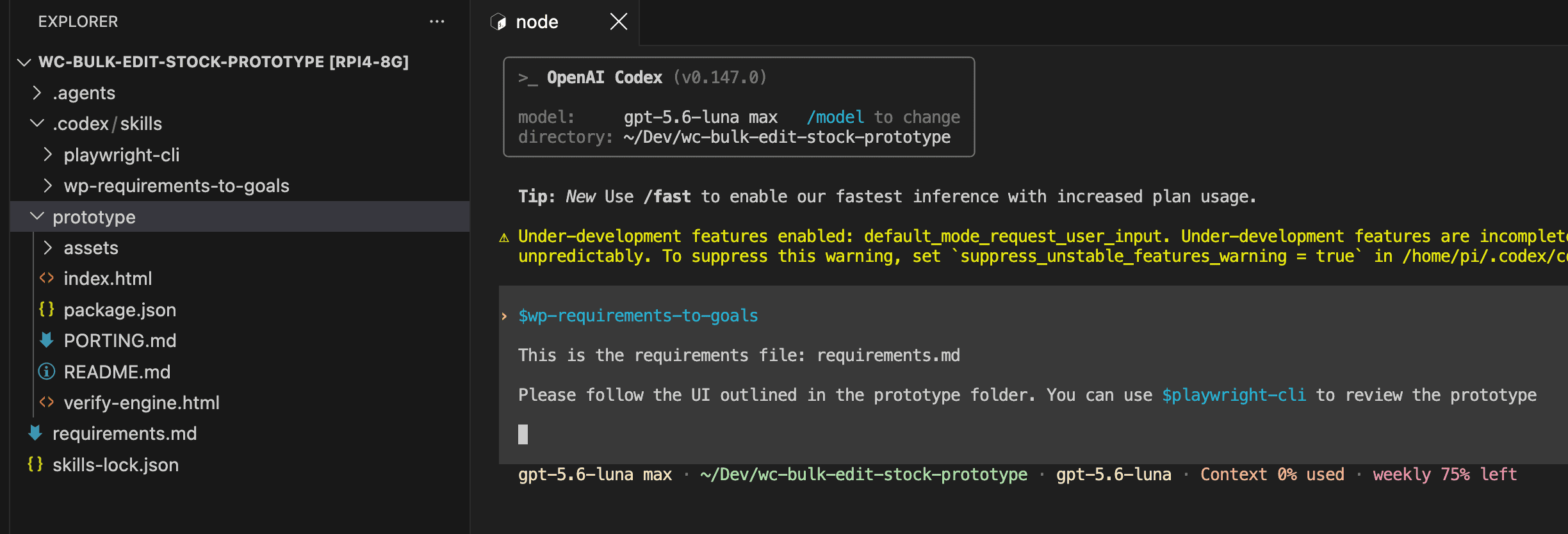Image resolution: width=1568 pixels, height=534 pixels.
Task: Click the PORTING.md markdown arrow icon
Action: click(x=47, y=340)
